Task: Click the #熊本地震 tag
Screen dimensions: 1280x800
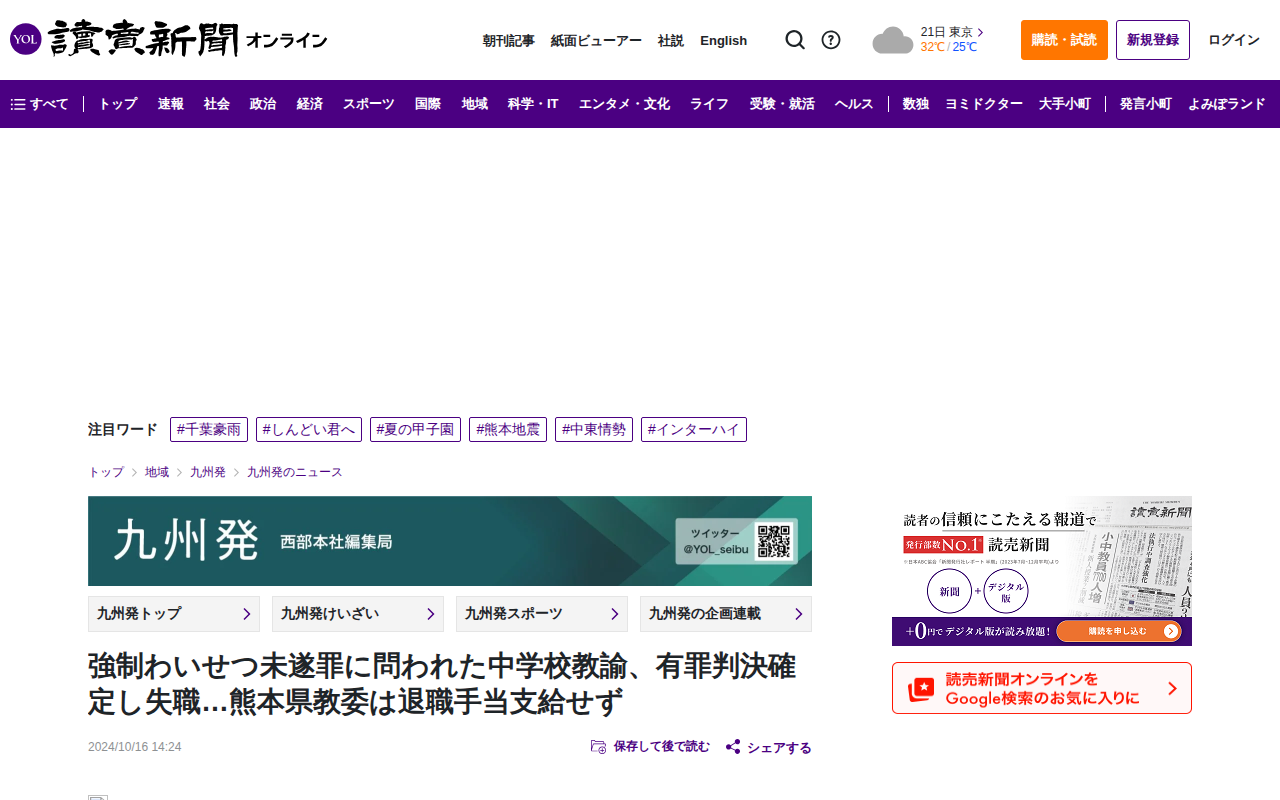Action: coord(508,430)
